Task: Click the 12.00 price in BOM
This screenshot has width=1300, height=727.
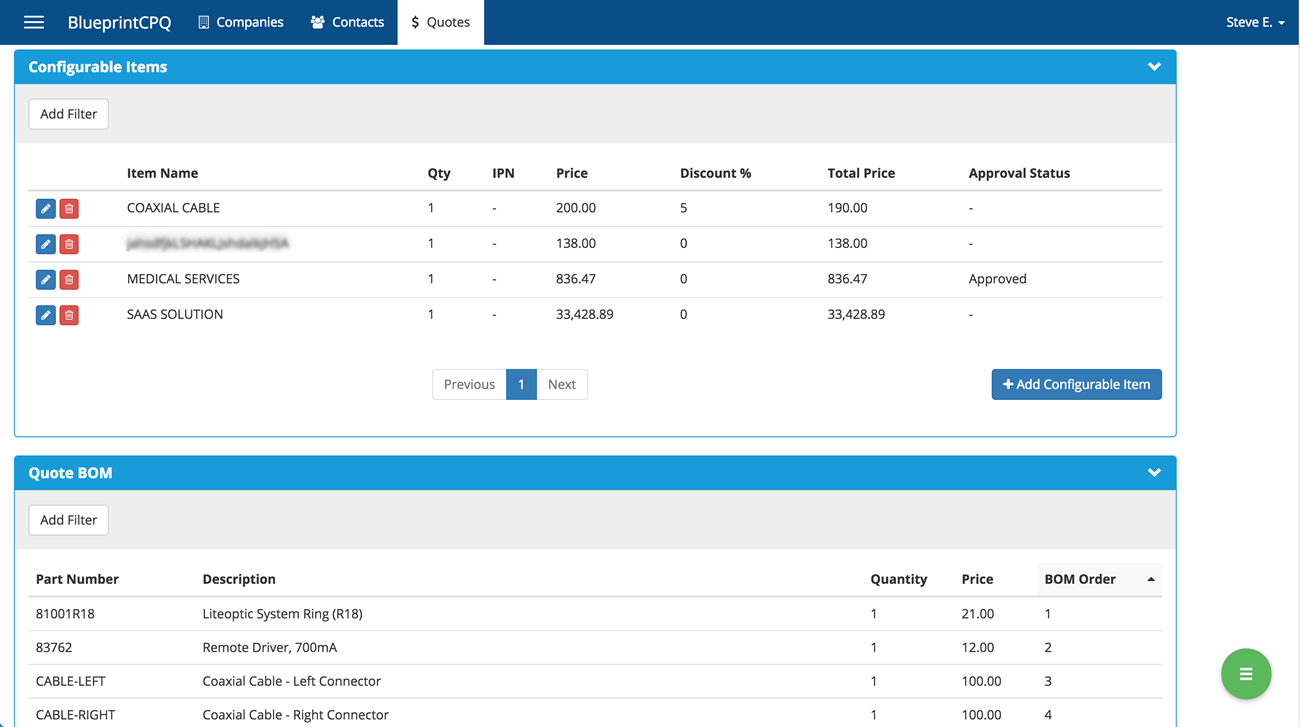Action: coord(978,648)
